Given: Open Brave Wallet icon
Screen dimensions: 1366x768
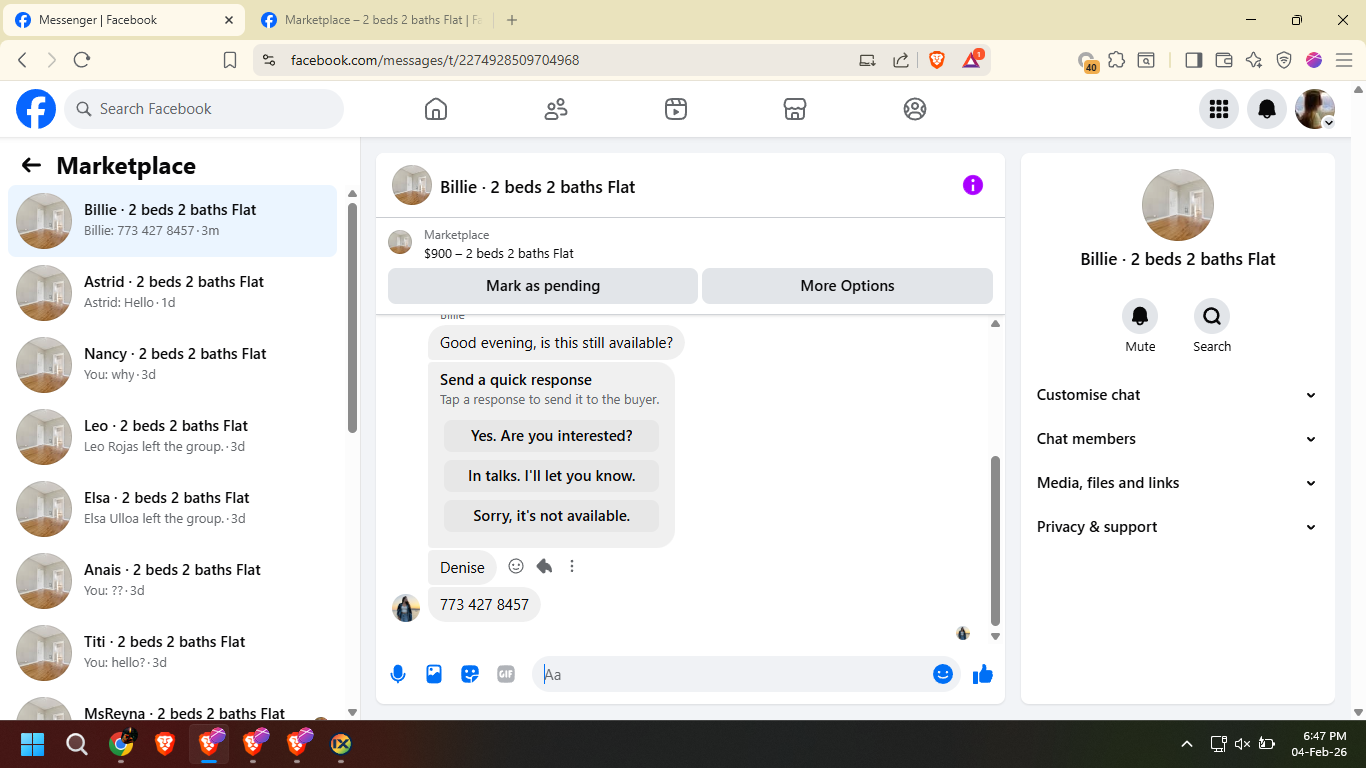Looking at the screenshot, I should (x=1224, y=60).
